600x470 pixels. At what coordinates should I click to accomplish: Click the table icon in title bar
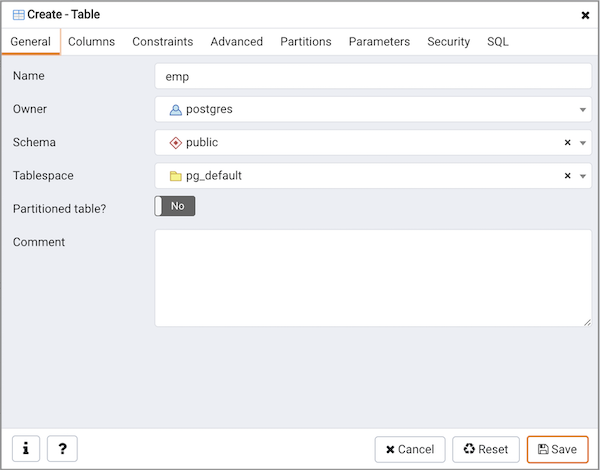pos(18,15)
